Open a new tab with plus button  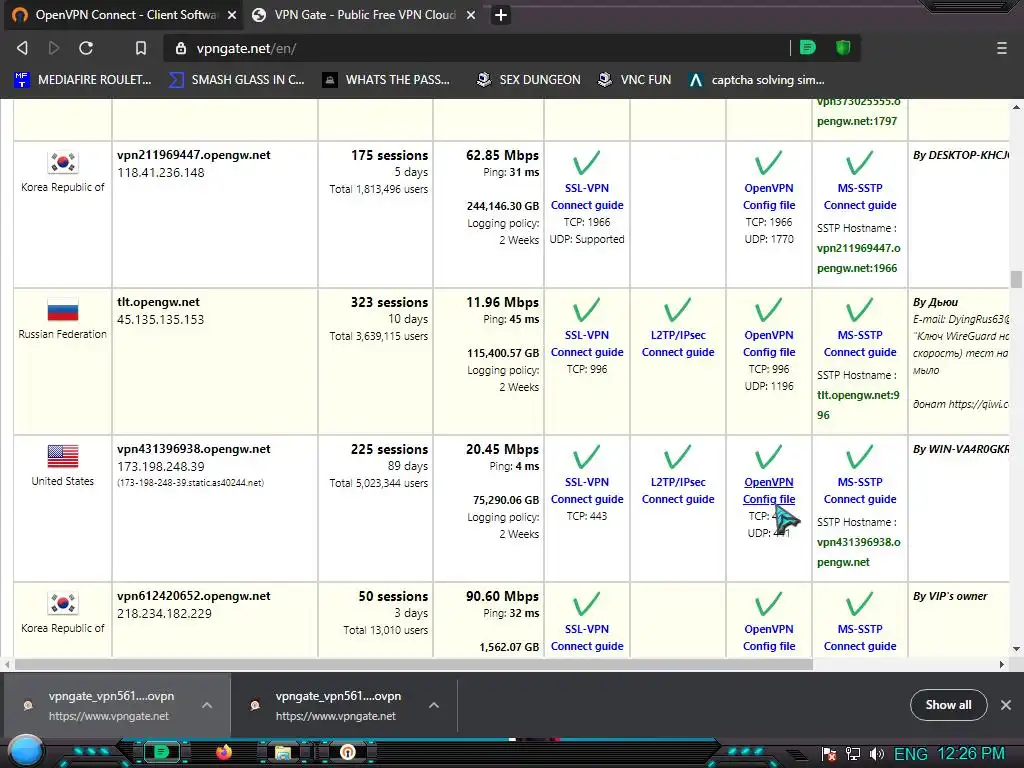coord(501,15)
